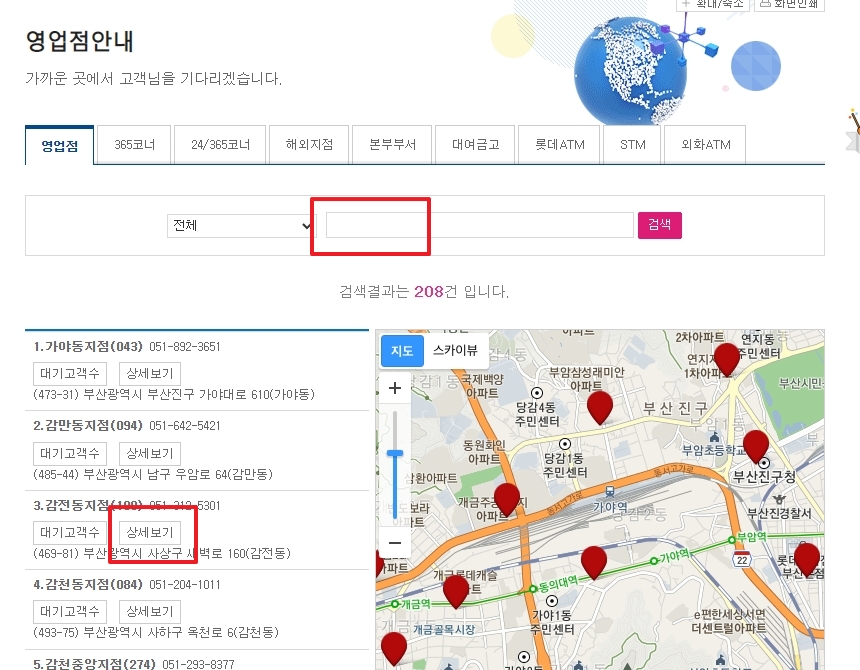Switch to the STM tab
The image size is (860, 670).
click(x=632, y=145)
